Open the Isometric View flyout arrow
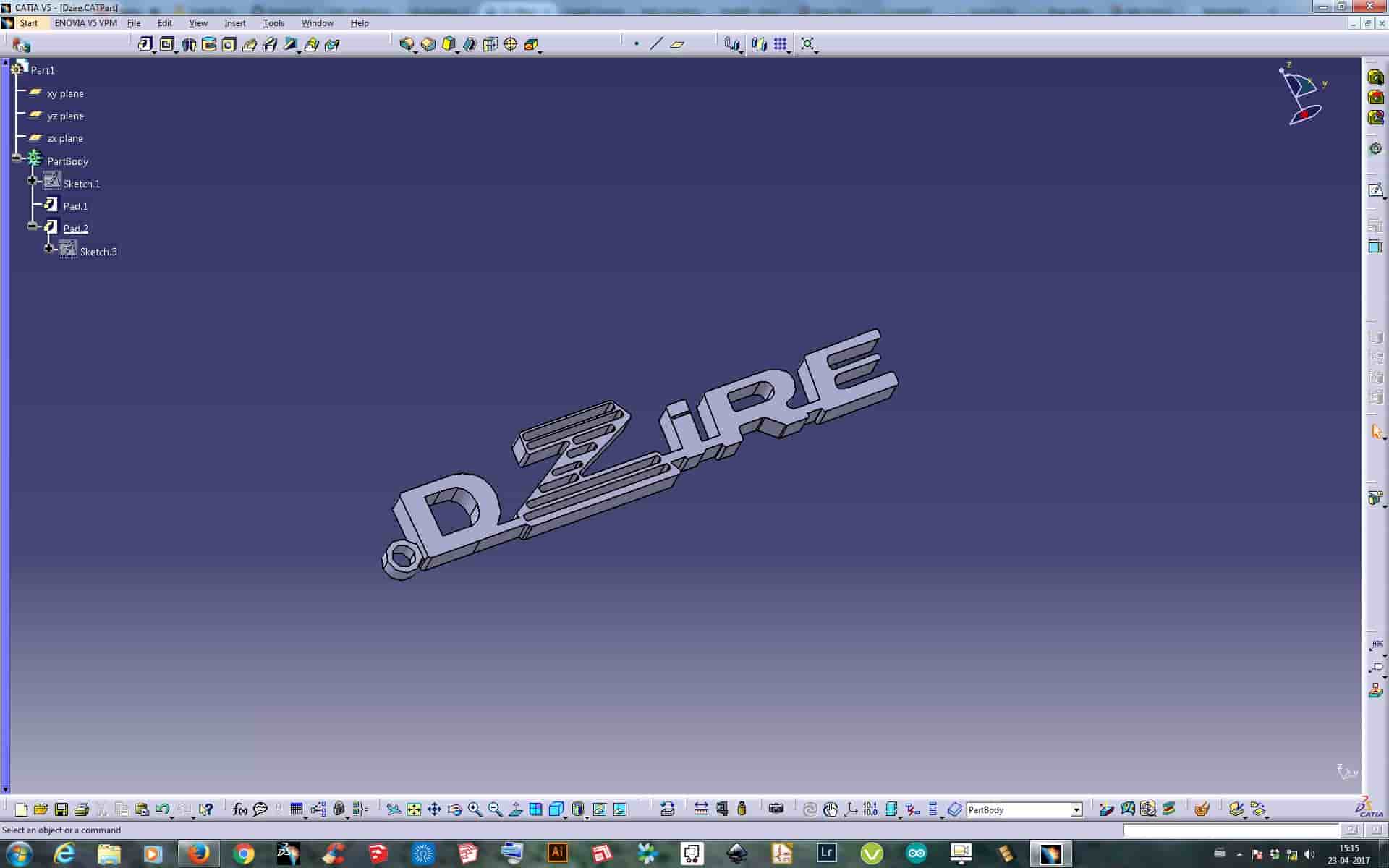 point(566,817)
